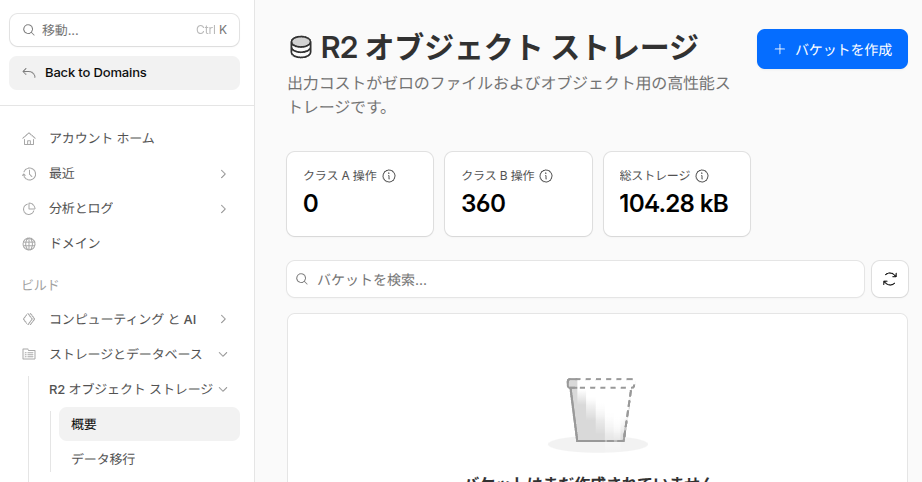The width and height of the screenshot is (922, 482).
Task: Click the ドメイン globe icon
Action: [29, 243]
